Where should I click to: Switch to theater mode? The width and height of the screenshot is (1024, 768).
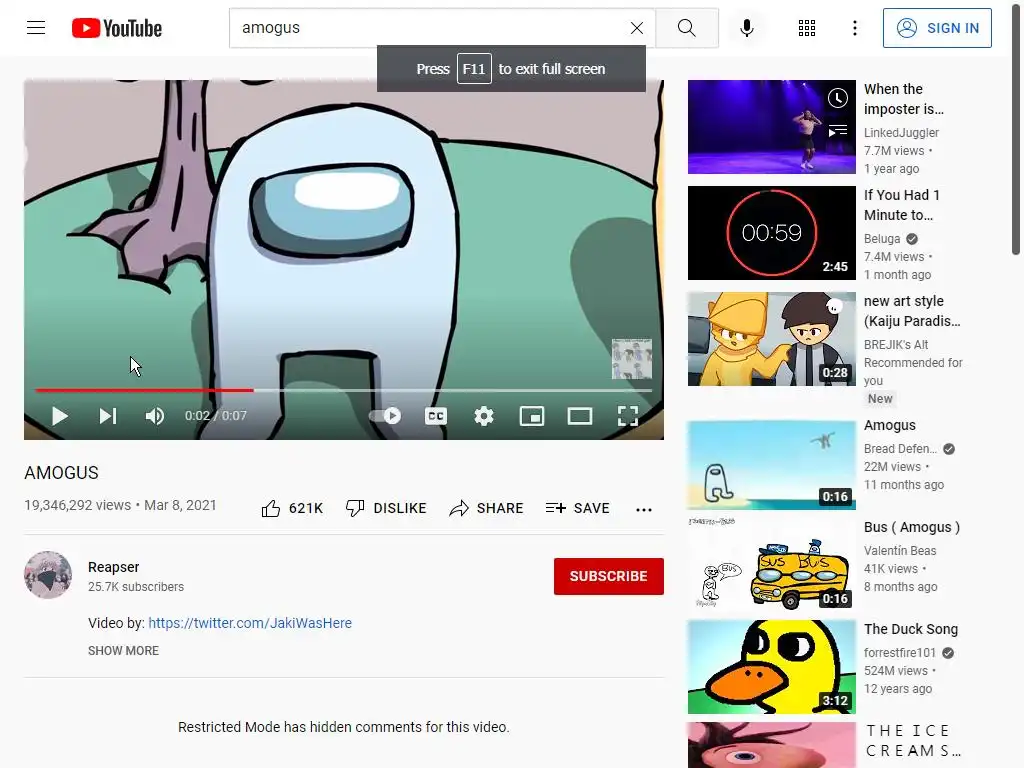click(x=580, y=416)
